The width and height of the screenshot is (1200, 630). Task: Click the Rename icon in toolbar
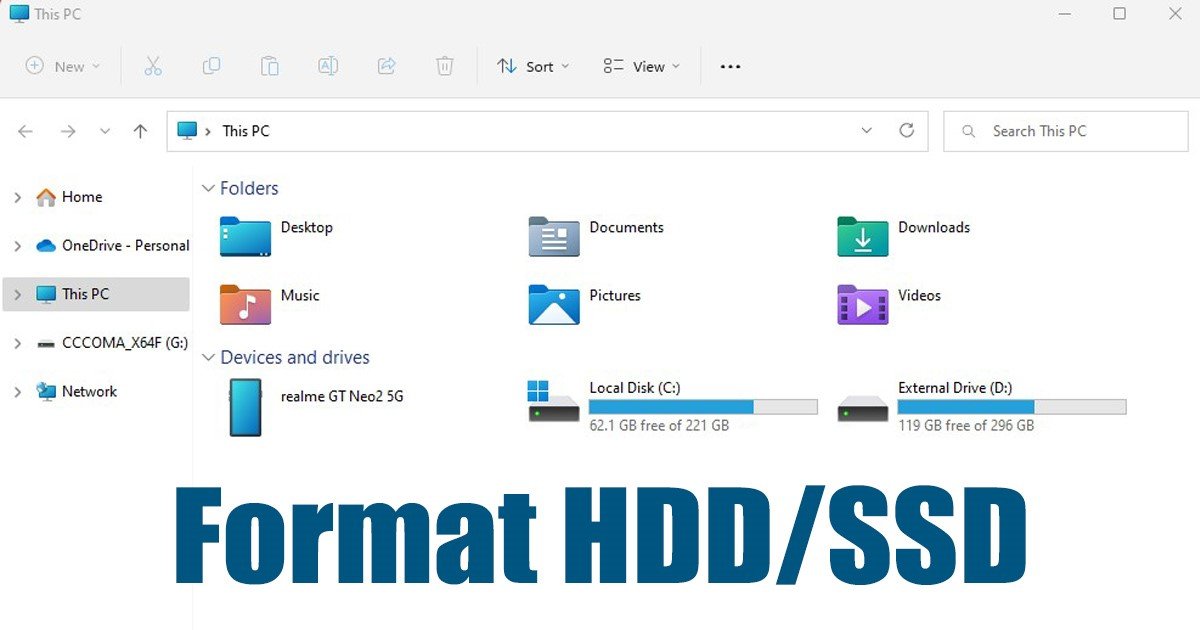click(x=327, y=66)
